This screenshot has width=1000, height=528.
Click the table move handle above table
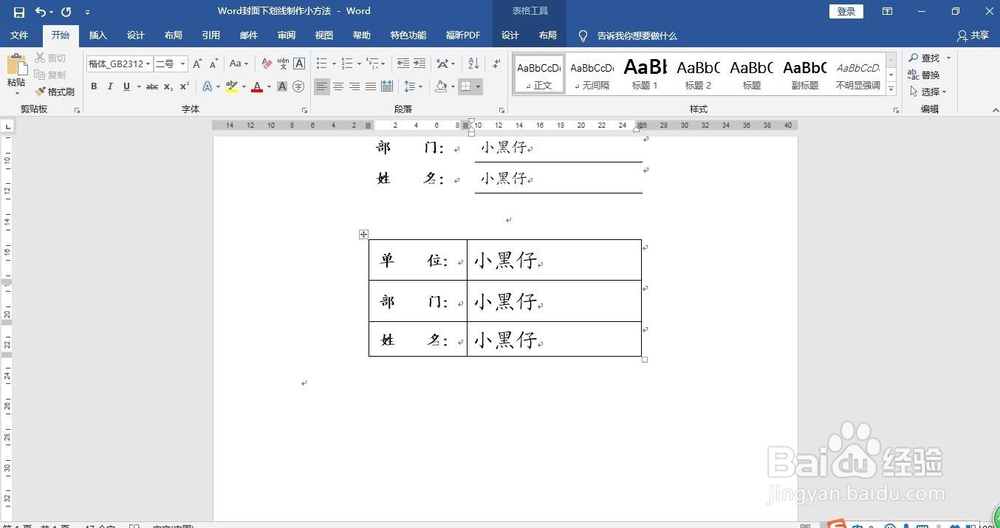[x=364, y=235]
